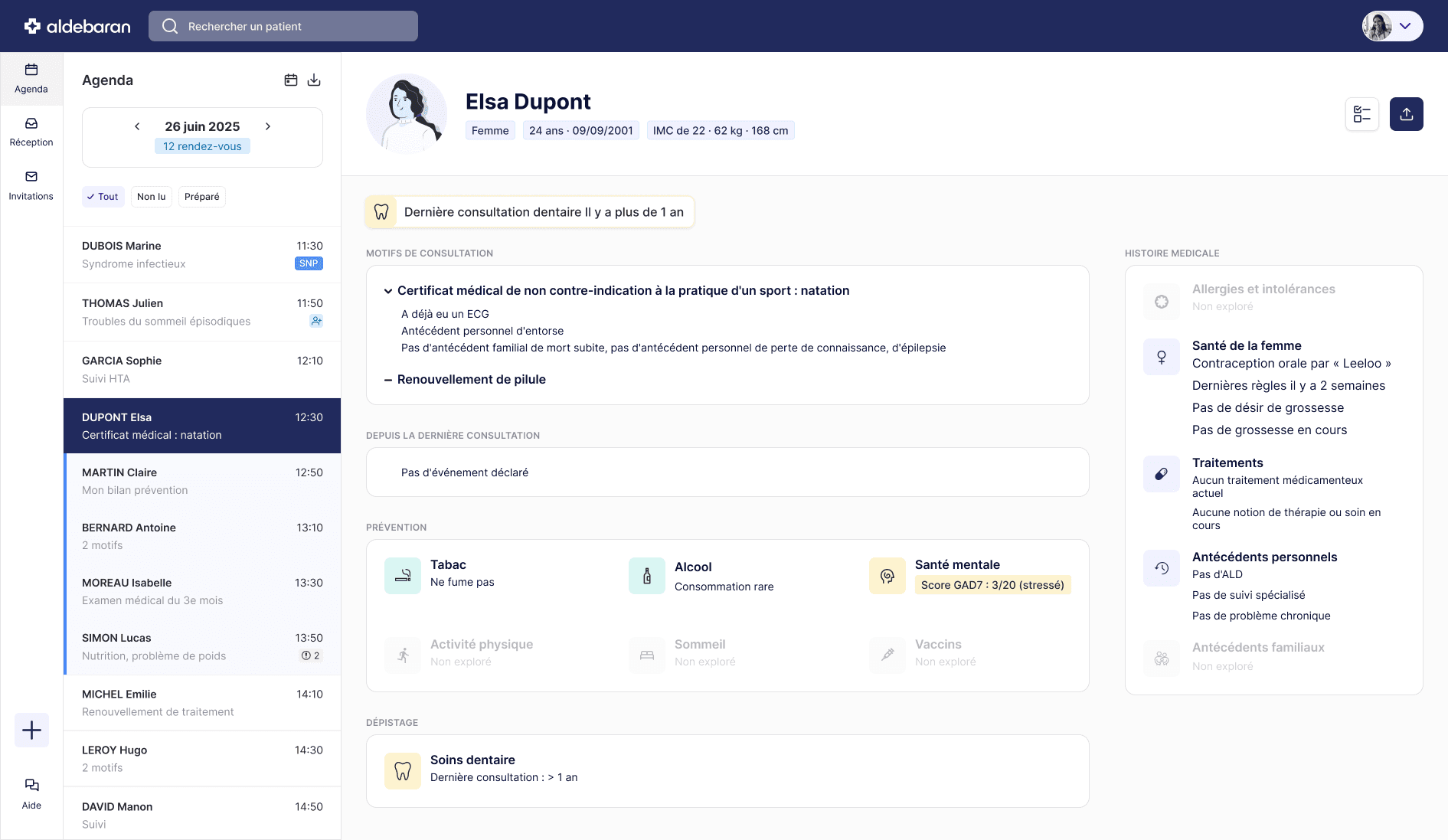
Task: Click the Dernière consultation dentaire banner
Action: tap(530, 212)
